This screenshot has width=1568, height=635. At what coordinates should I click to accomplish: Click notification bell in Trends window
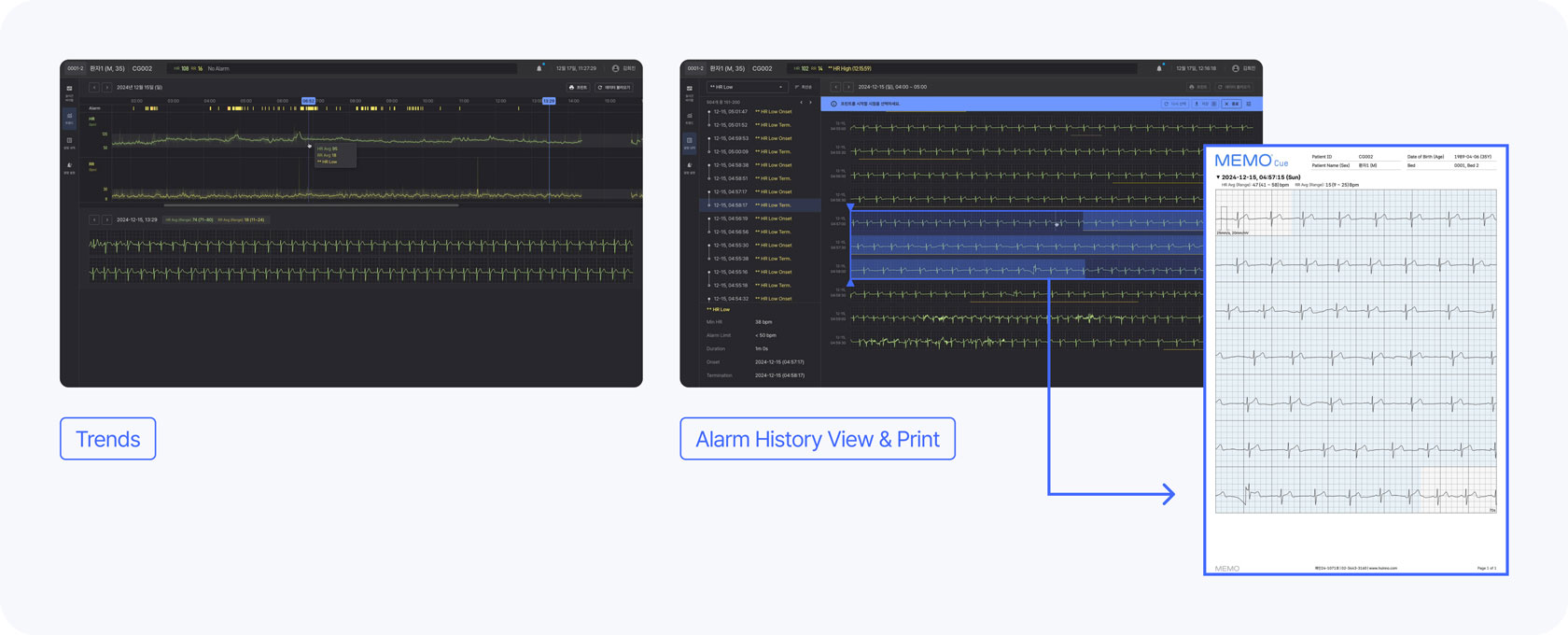coord(539,68)
